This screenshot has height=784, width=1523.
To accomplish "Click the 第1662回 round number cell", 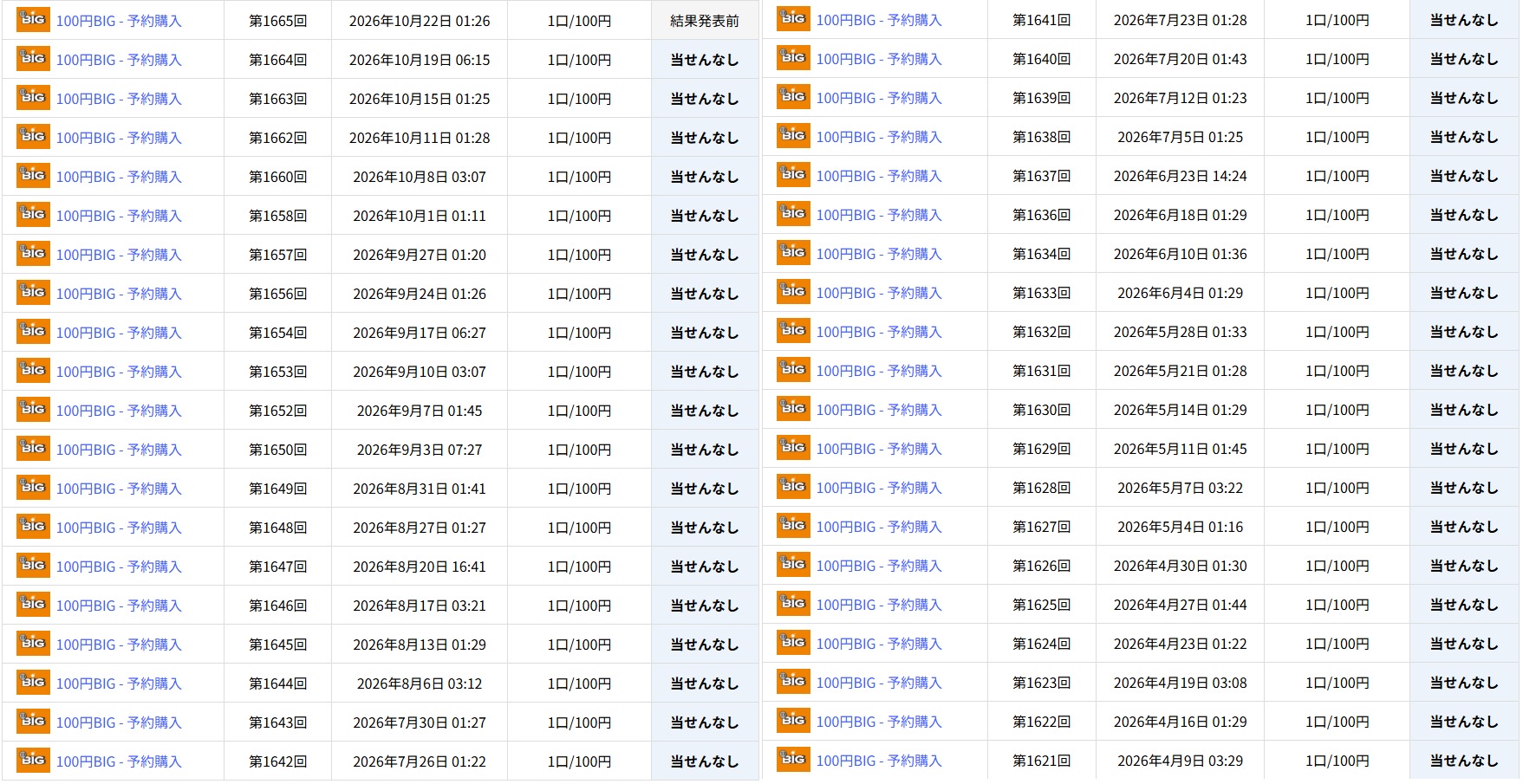I will point(277,138).
